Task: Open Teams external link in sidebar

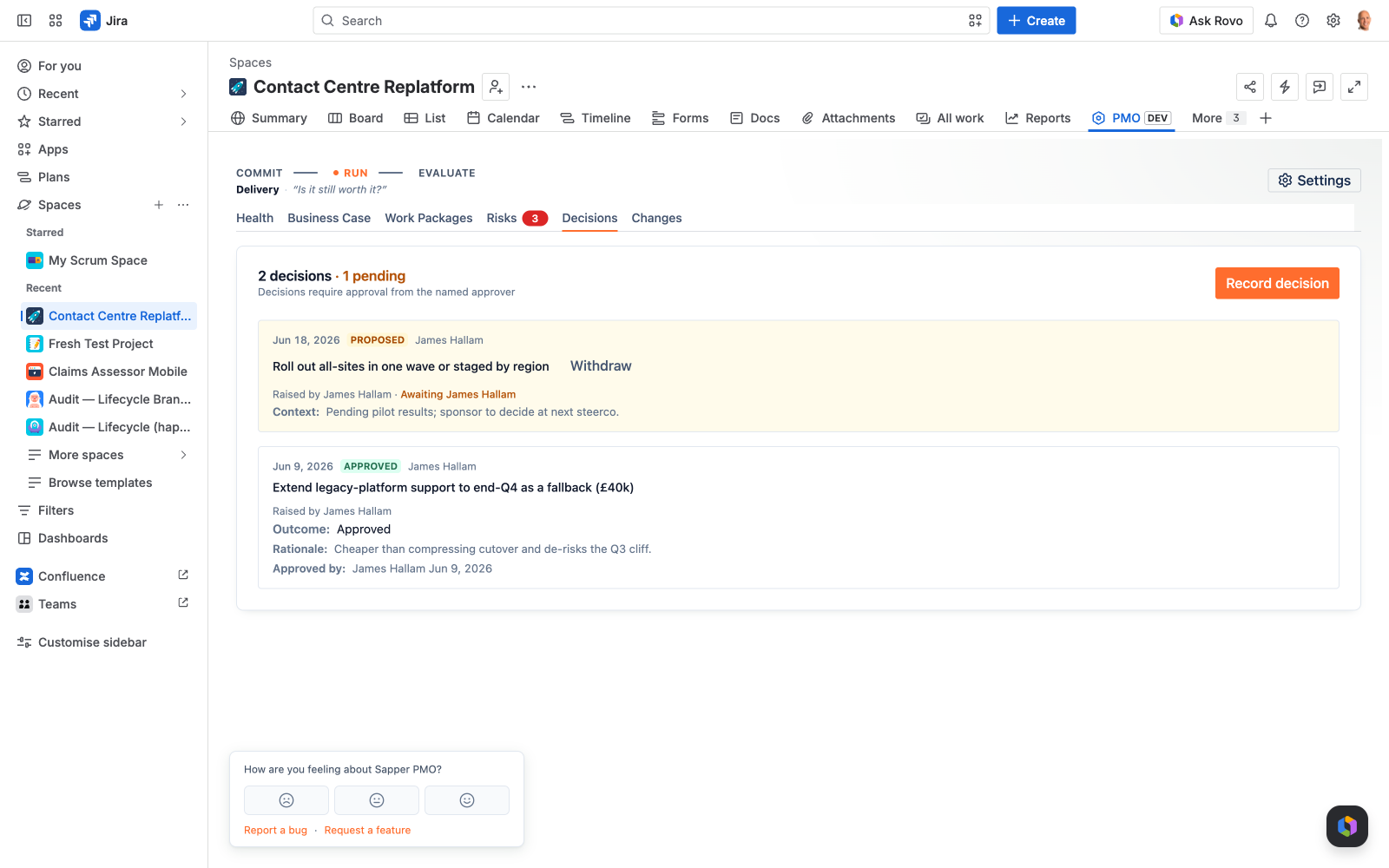Action: pyautogui.click(x=183, y=602)
